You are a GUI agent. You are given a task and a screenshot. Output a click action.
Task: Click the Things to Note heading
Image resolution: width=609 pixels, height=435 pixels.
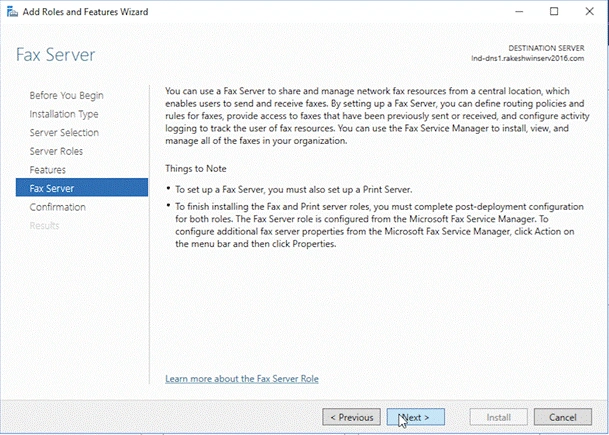[x=196, y=169]
